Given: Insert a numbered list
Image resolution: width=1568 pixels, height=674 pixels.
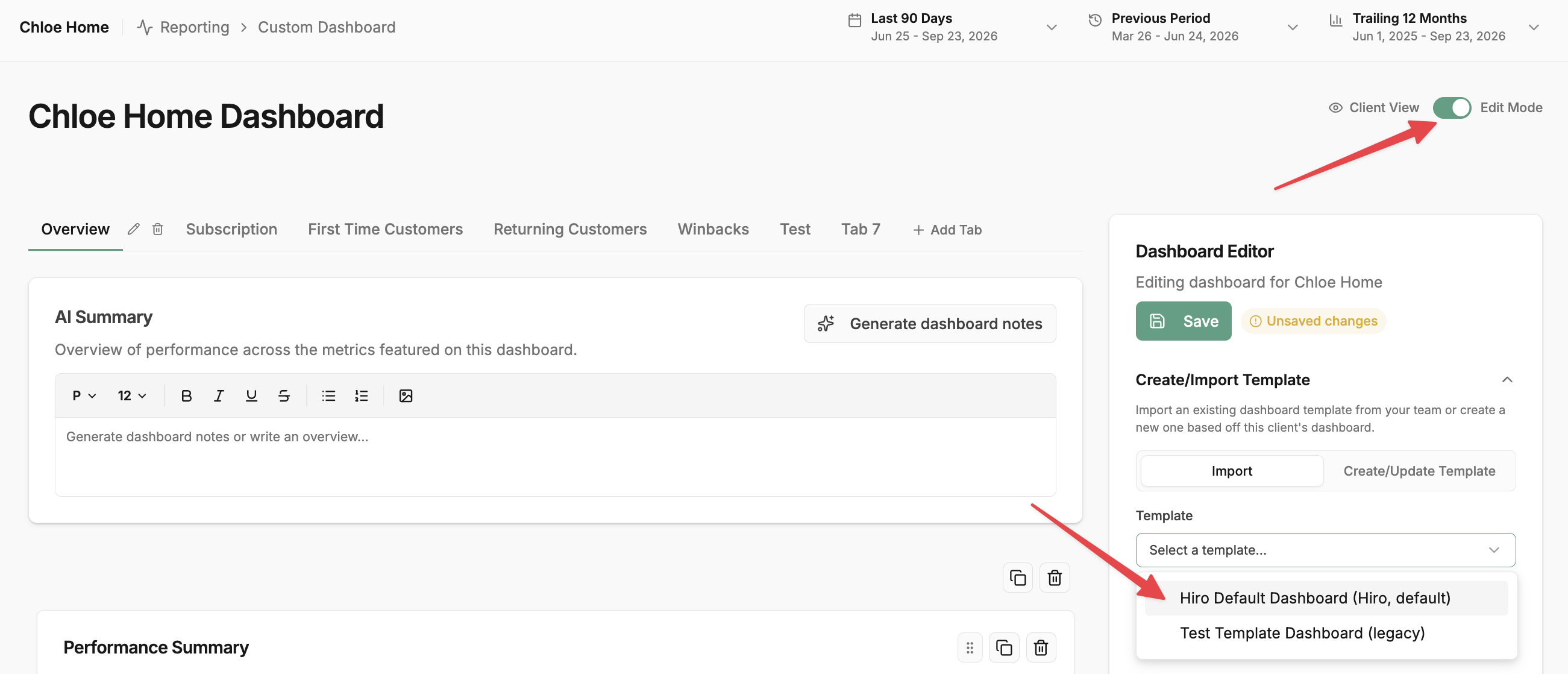Looking at the screenshot, I should [362, 395].
